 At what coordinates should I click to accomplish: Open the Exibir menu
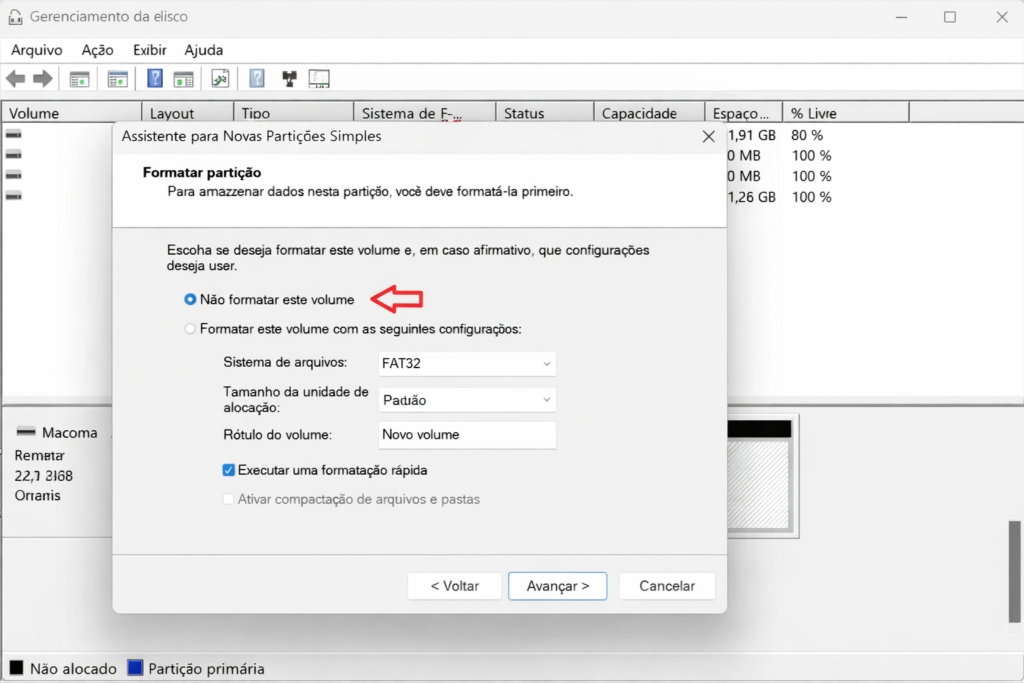(149, 49)
